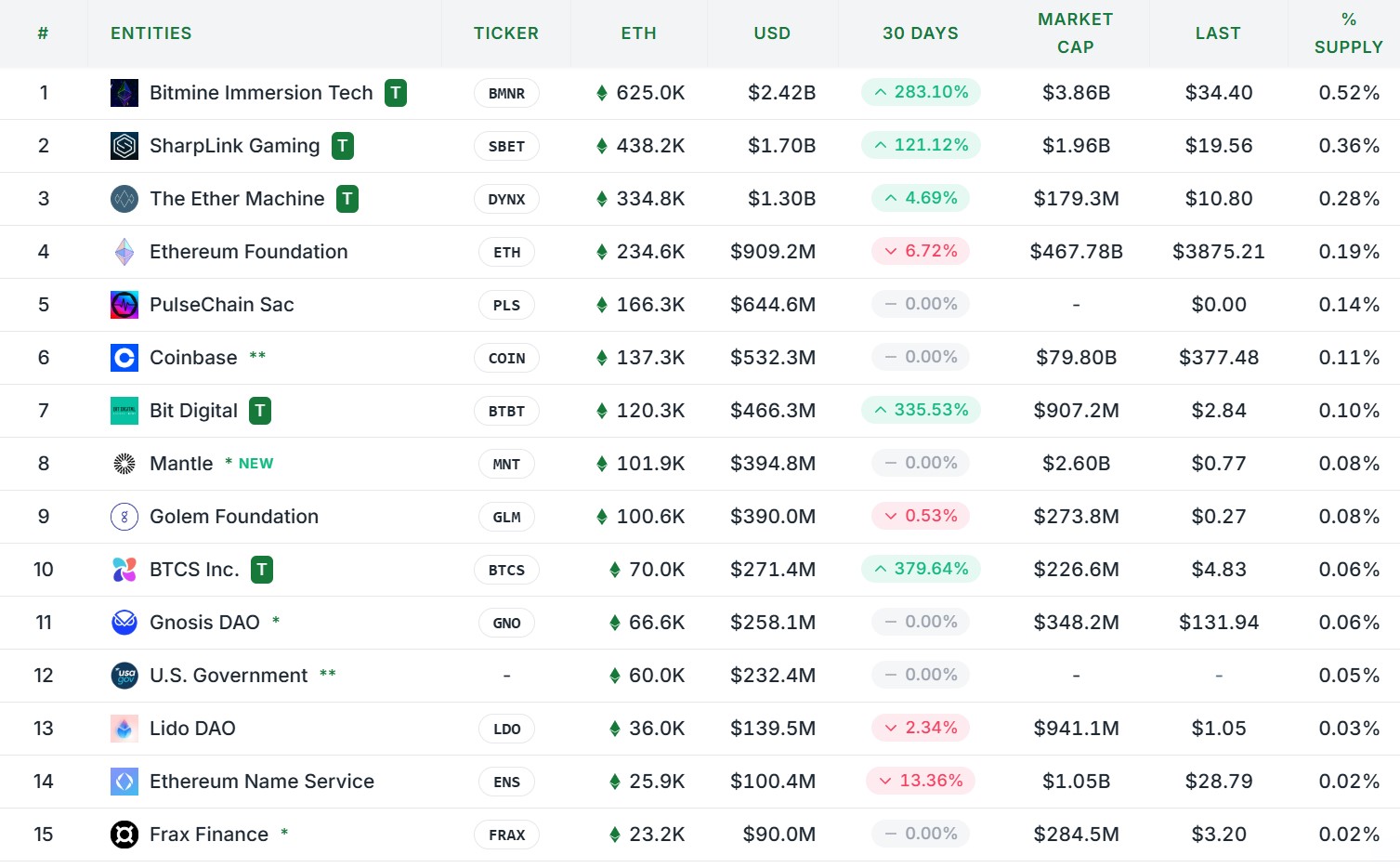Expand the 283.10% change chip for BMNR
This screenshot has height=868, width=1400.
pyautogui.click(x=920, y=92)
